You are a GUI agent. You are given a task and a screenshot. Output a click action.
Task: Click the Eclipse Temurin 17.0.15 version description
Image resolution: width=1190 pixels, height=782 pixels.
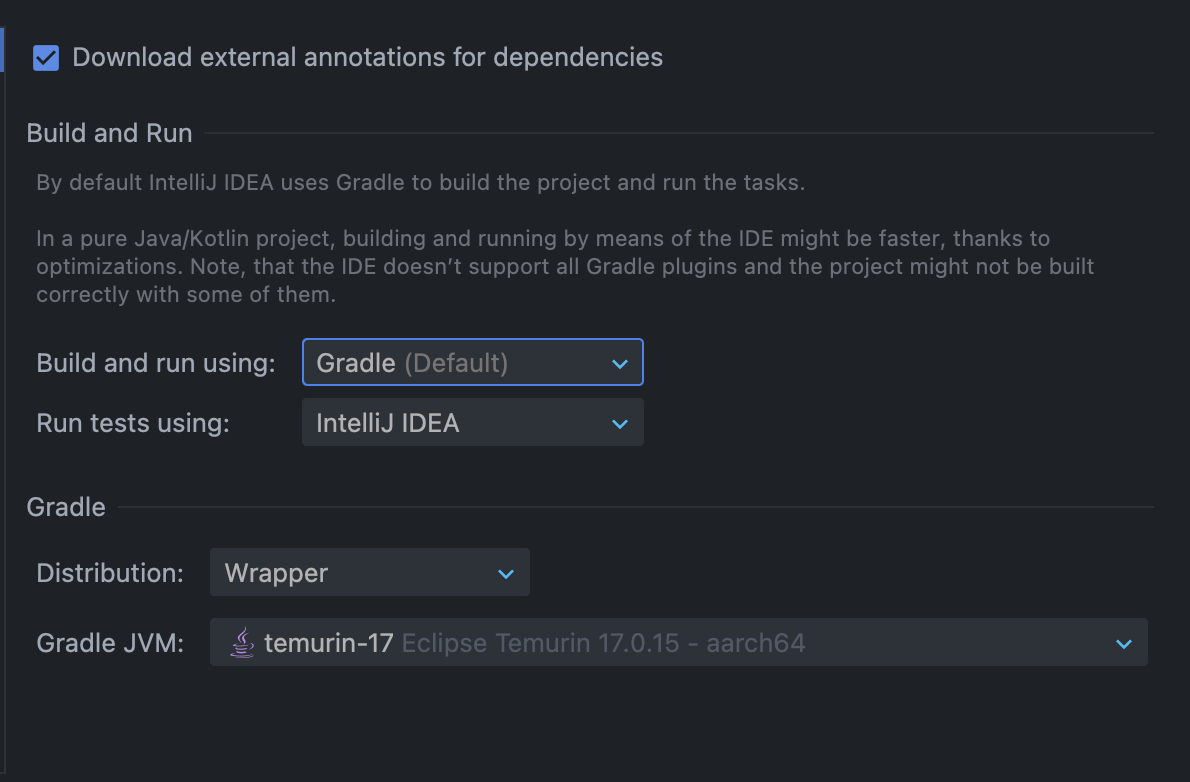[x=603, y=643]
